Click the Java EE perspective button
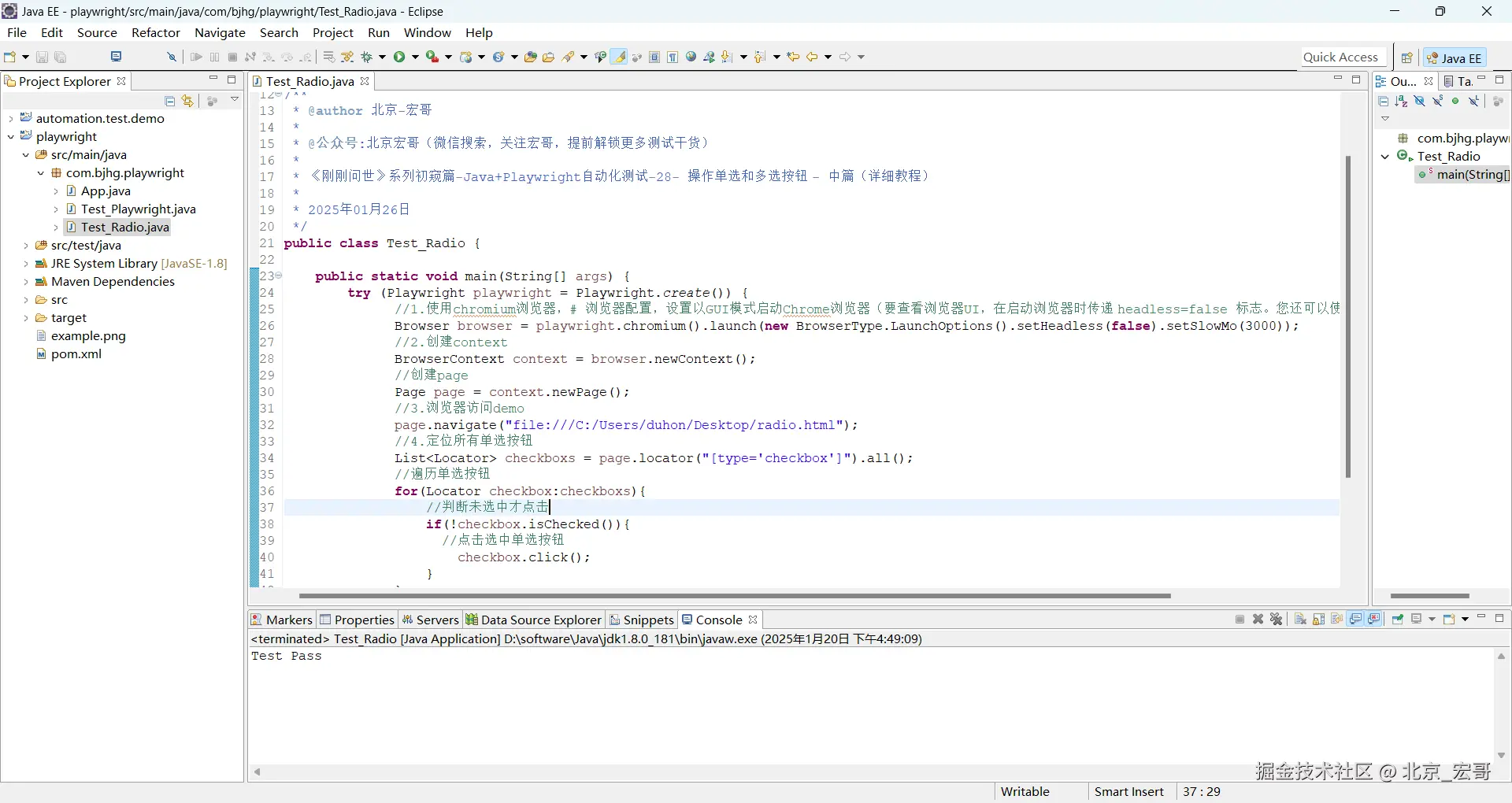 coord(1455,57)
